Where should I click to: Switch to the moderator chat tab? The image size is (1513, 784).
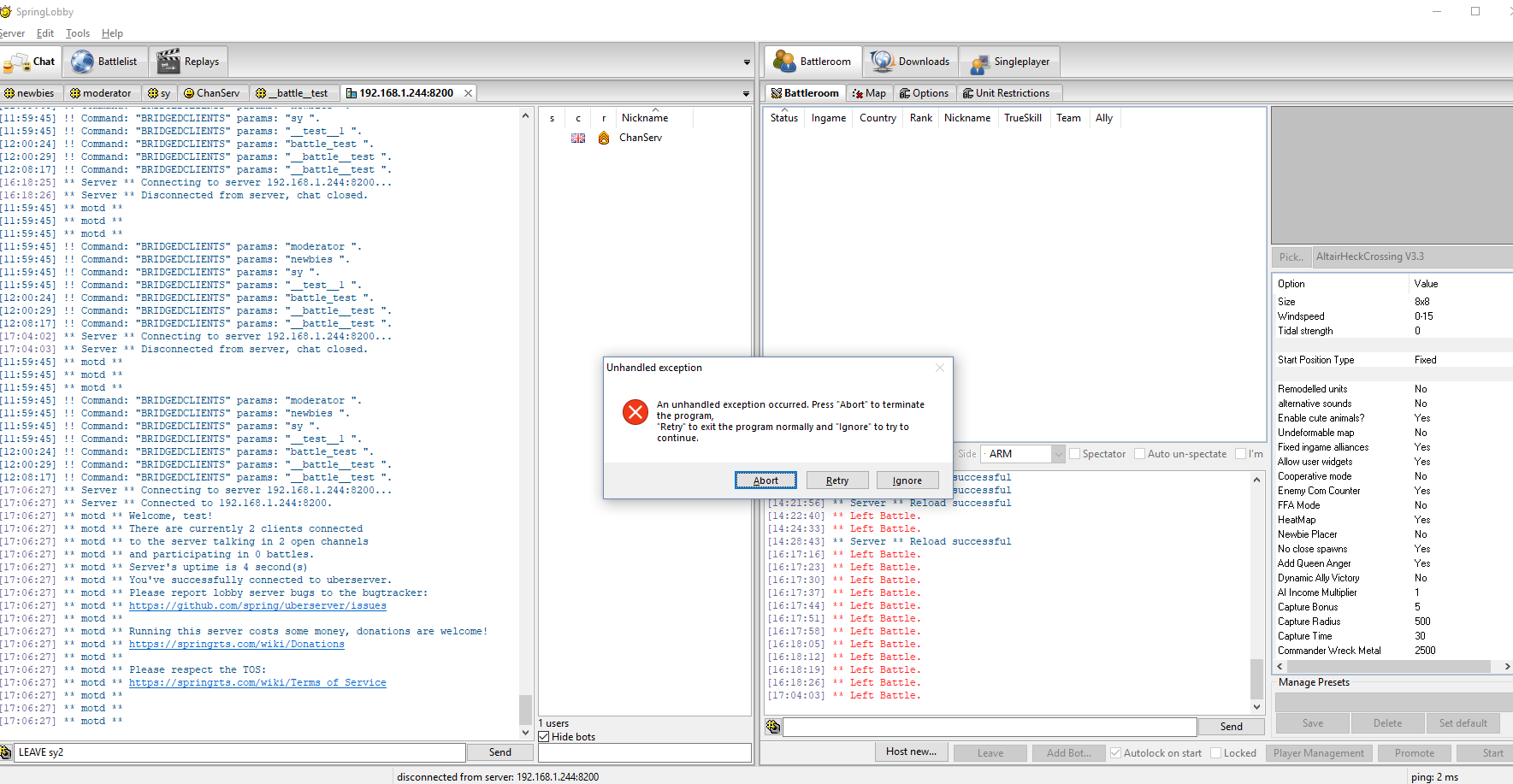101,92
